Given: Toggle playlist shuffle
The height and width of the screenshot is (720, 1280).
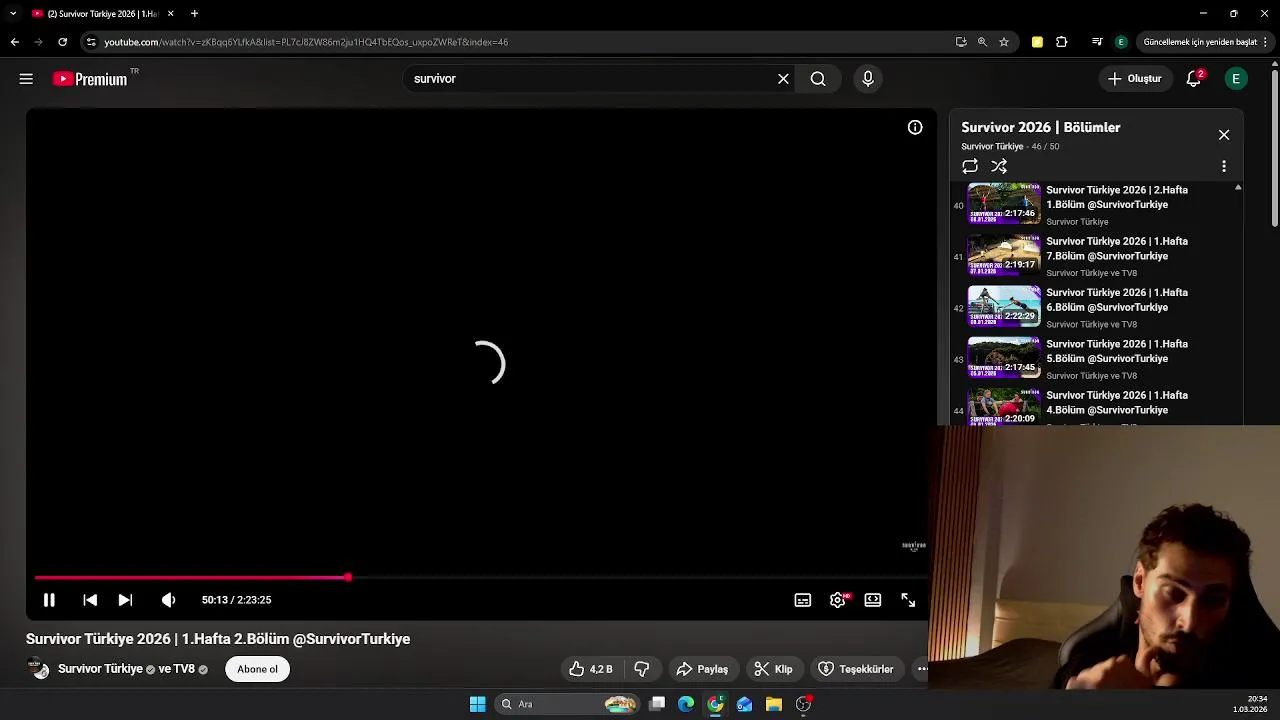Looking at the screenshot, I should pos(999,167).
